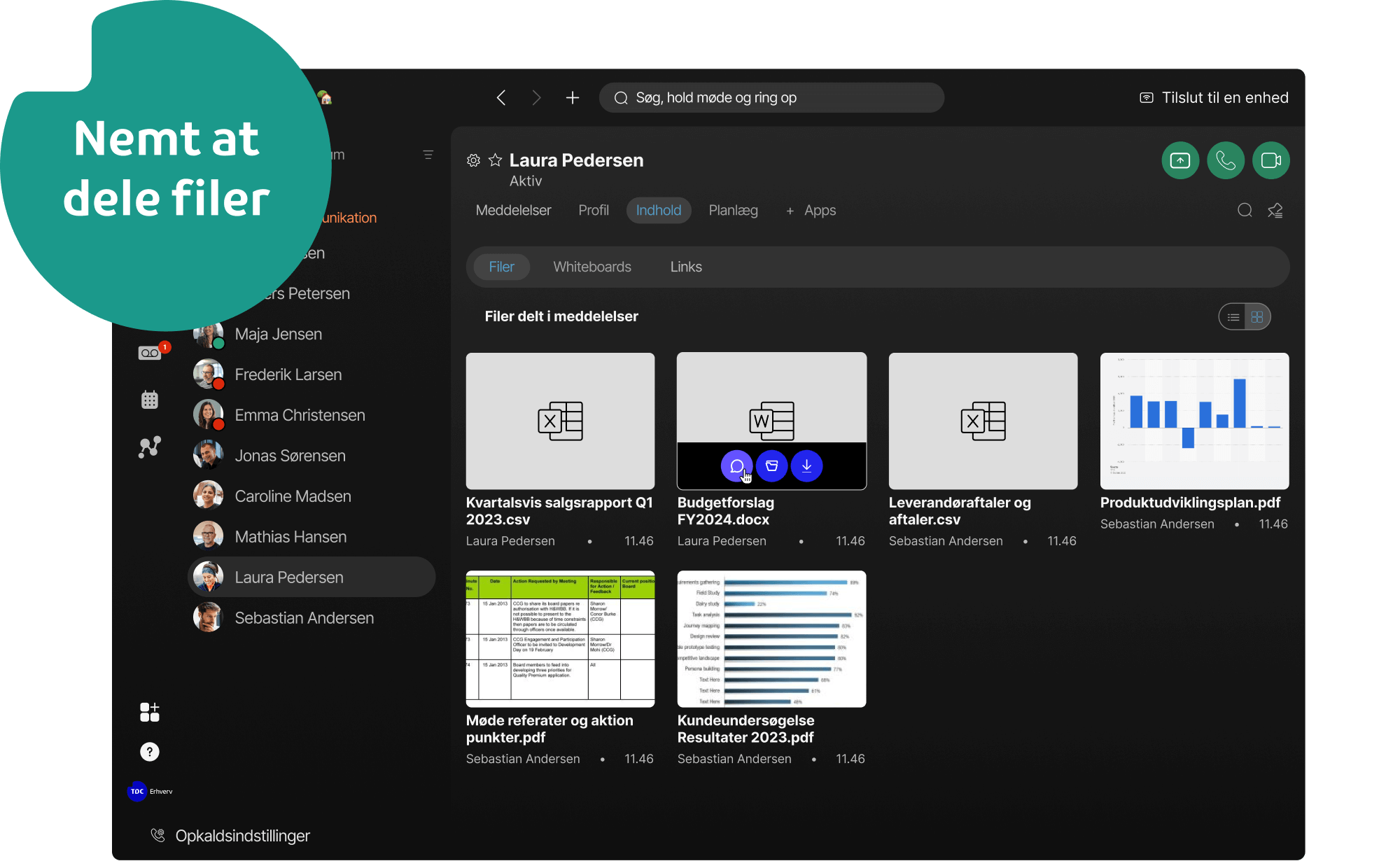
Task: Click the add apps icon in sidebar
Action: (150, 713)
